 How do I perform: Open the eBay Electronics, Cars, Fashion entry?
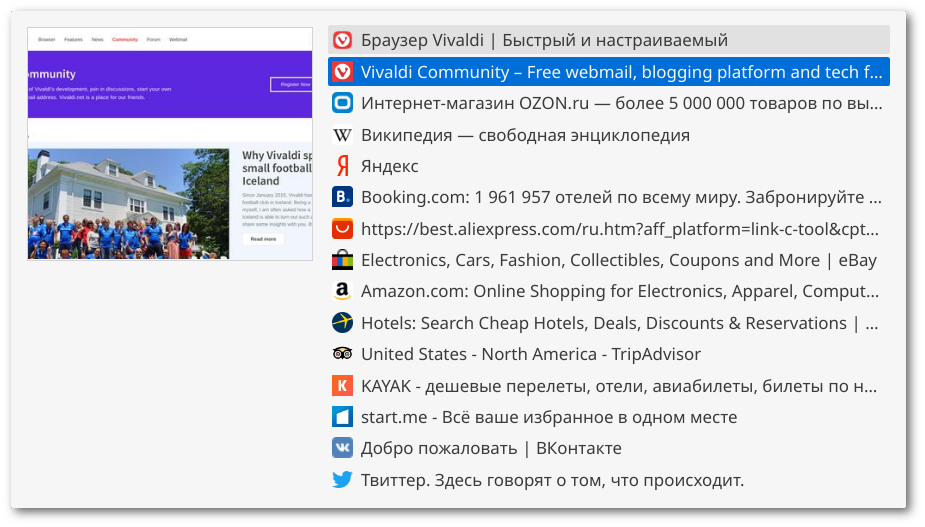point(609,260)
